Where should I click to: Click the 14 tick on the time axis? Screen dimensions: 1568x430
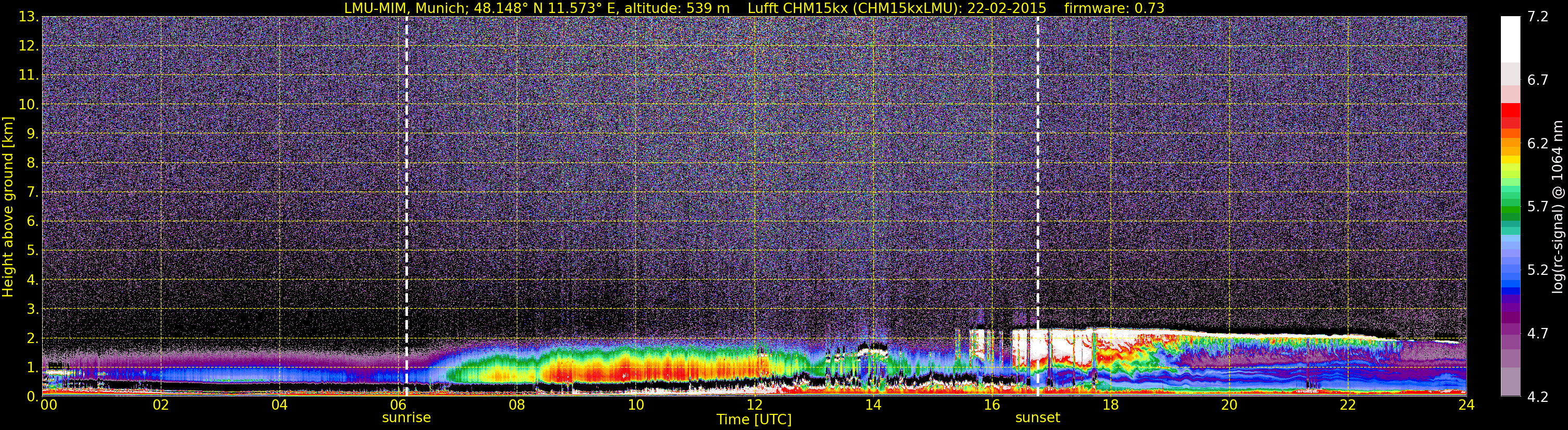(x=872, y=405)
